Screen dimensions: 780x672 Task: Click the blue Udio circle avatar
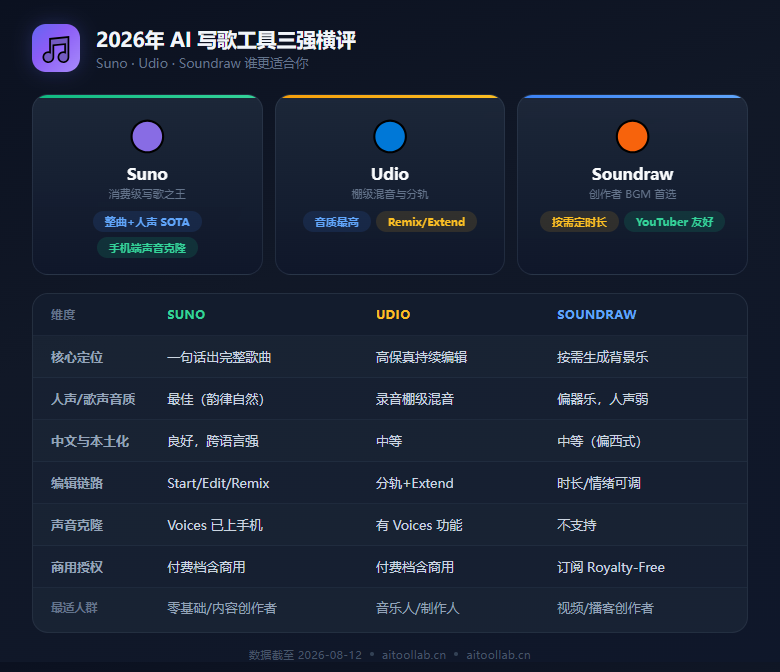[x=390, y=136]
